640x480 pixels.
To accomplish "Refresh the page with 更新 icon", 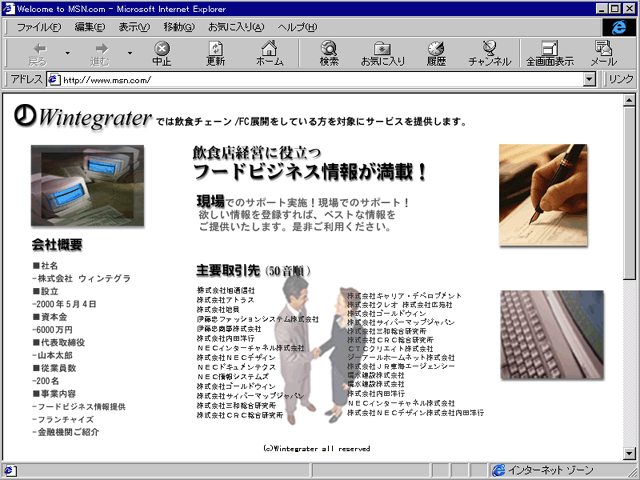I will coord(215,52).
